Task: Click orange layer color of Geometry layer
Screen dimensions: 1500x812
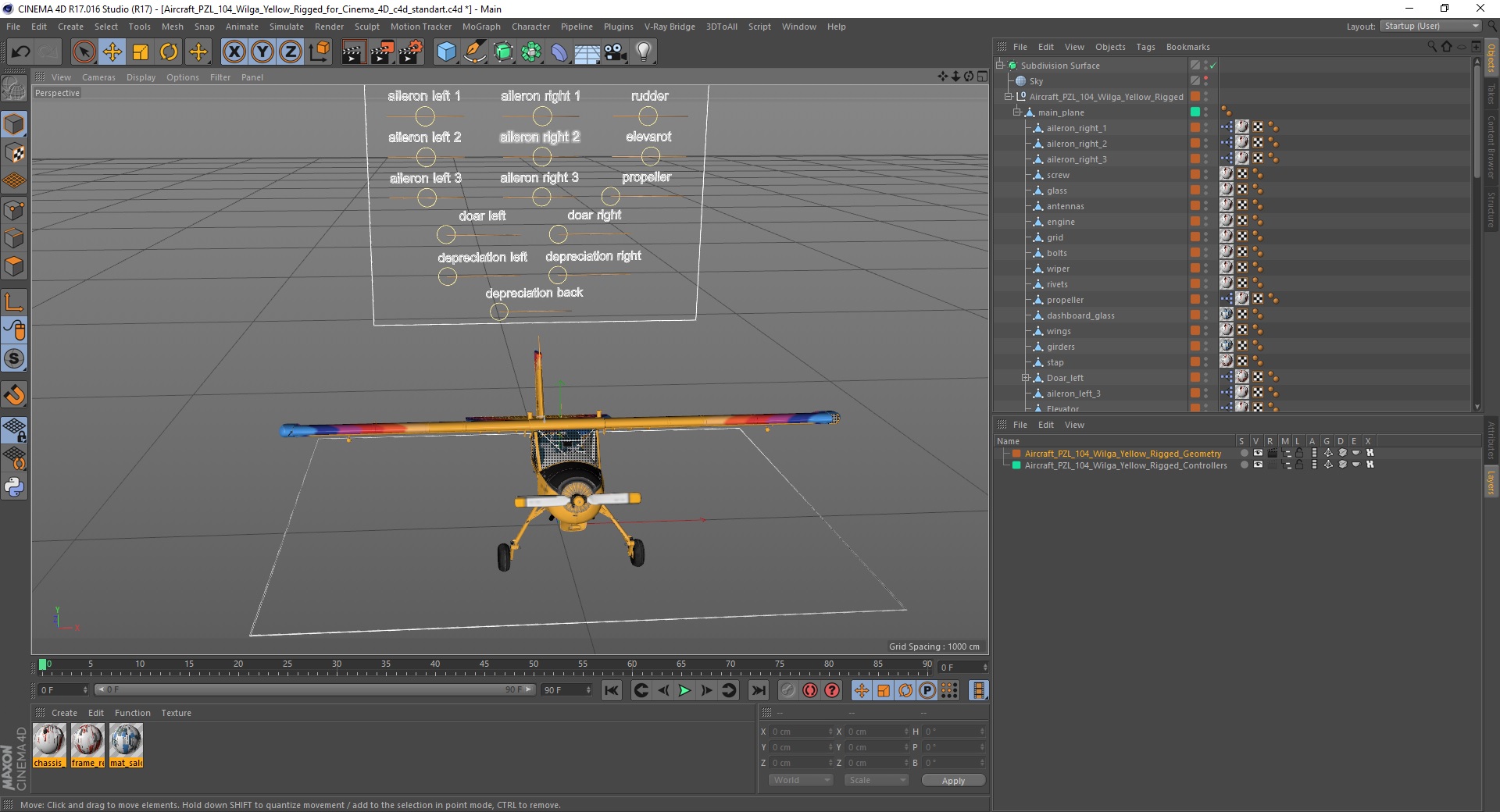Action: pyautogui.click(x=1016, y=453)
